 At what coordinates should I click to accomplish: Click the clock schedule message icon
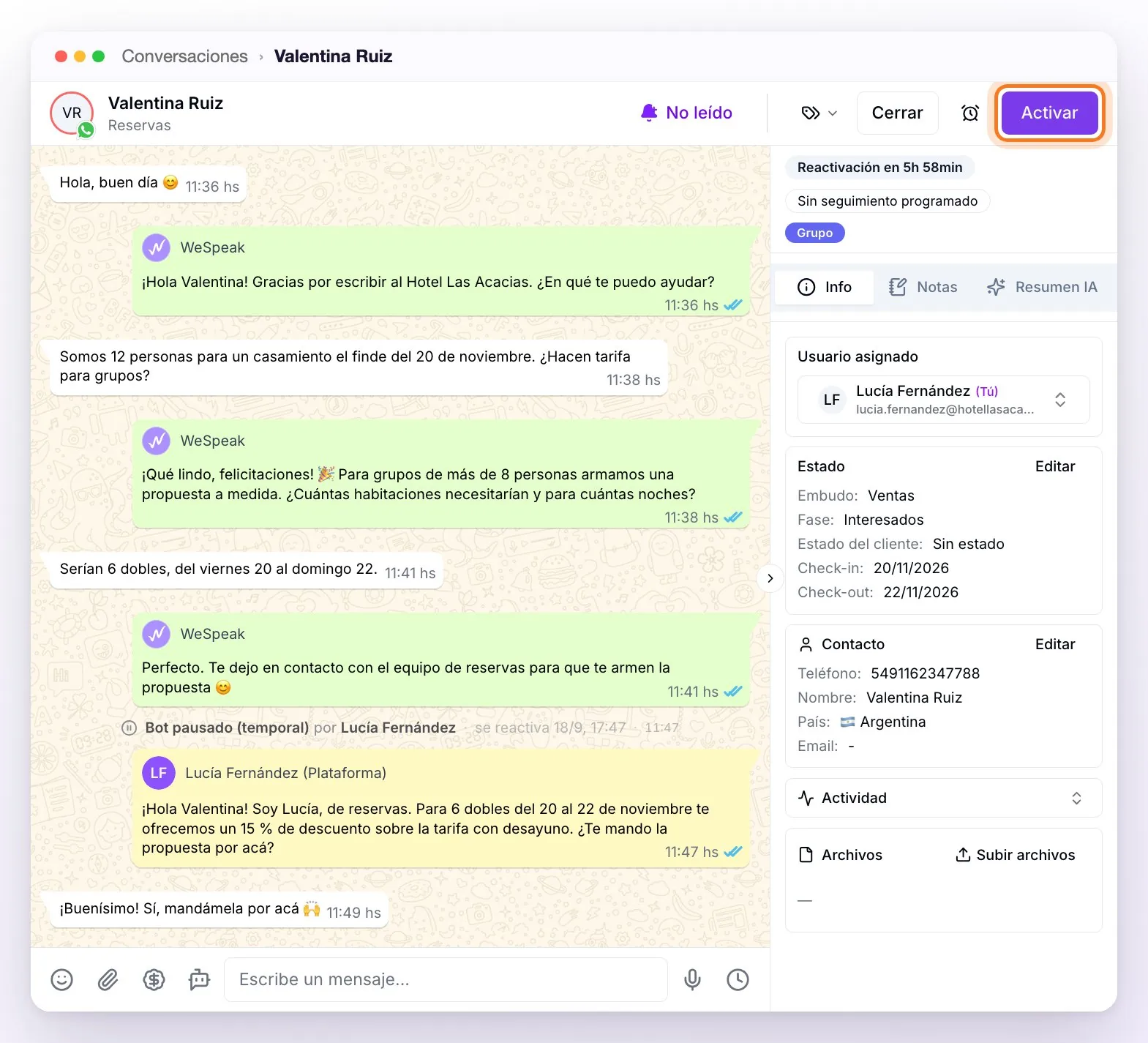(738, 979)
